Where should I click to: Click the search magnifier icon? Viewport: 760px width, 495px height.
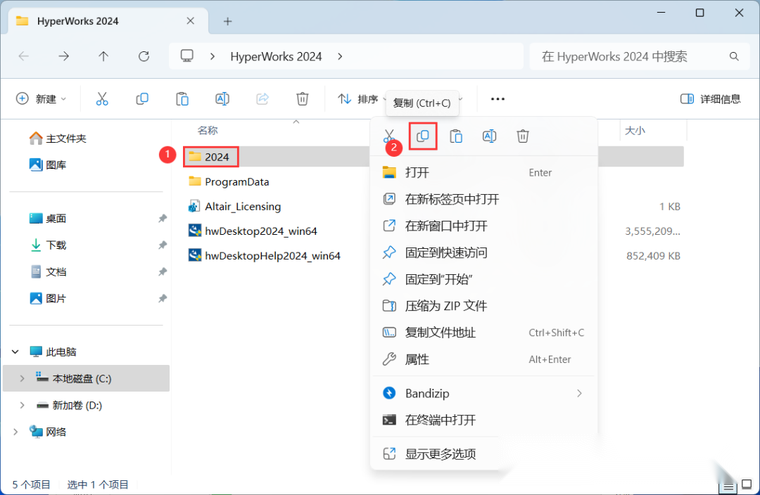click(x=734, y=57)
